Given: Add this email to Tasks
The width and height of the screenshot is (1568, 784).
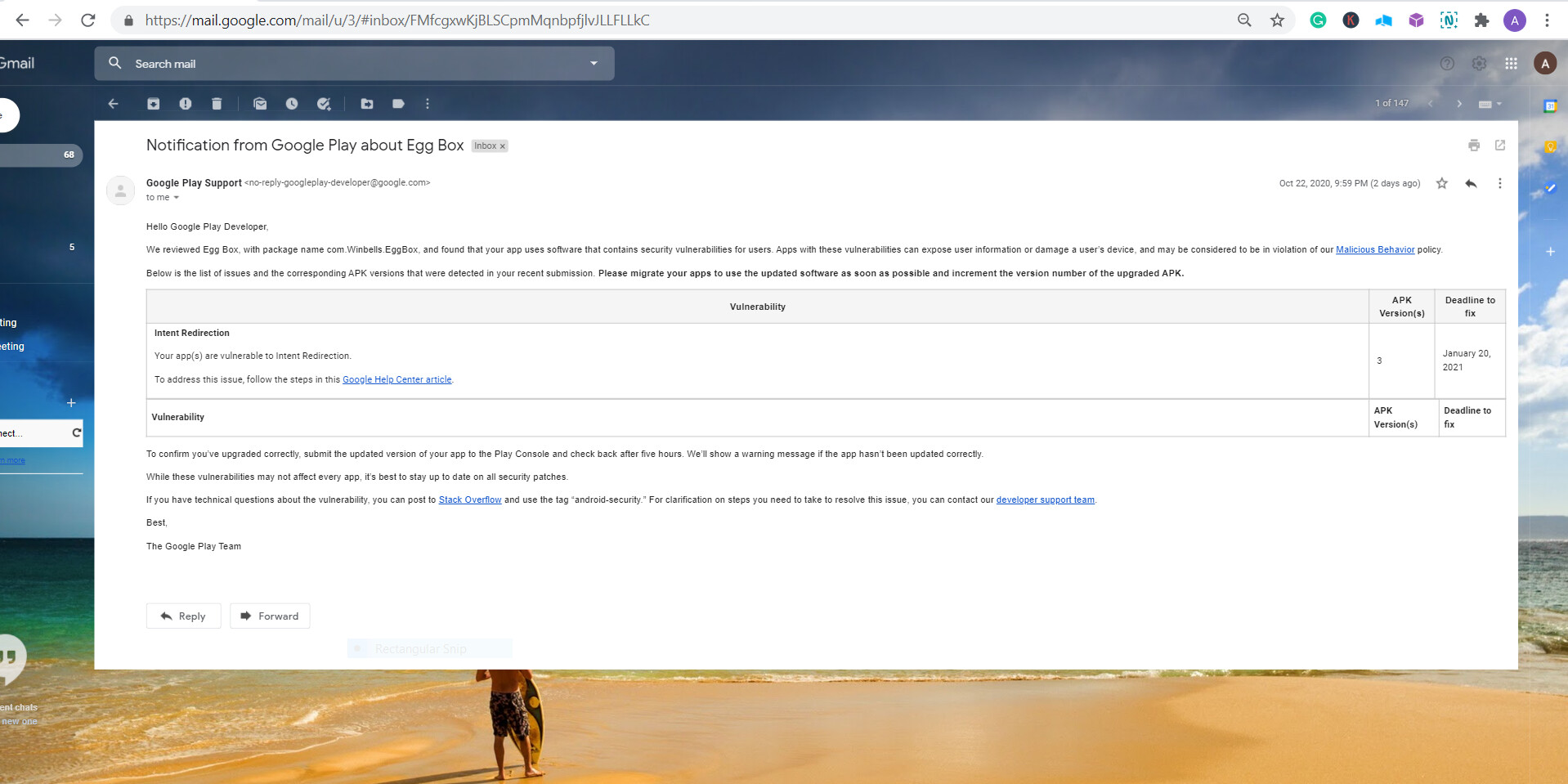Looking at the screenshot, I should (324, 104).
